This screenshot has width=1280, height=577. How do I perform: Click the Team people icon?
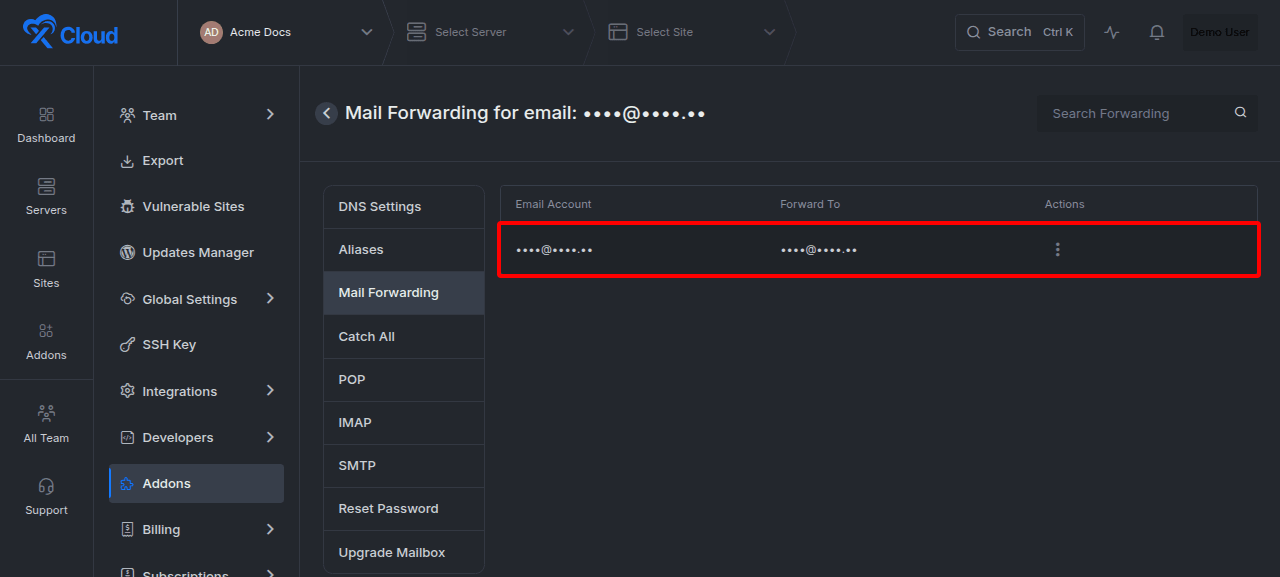127,115
